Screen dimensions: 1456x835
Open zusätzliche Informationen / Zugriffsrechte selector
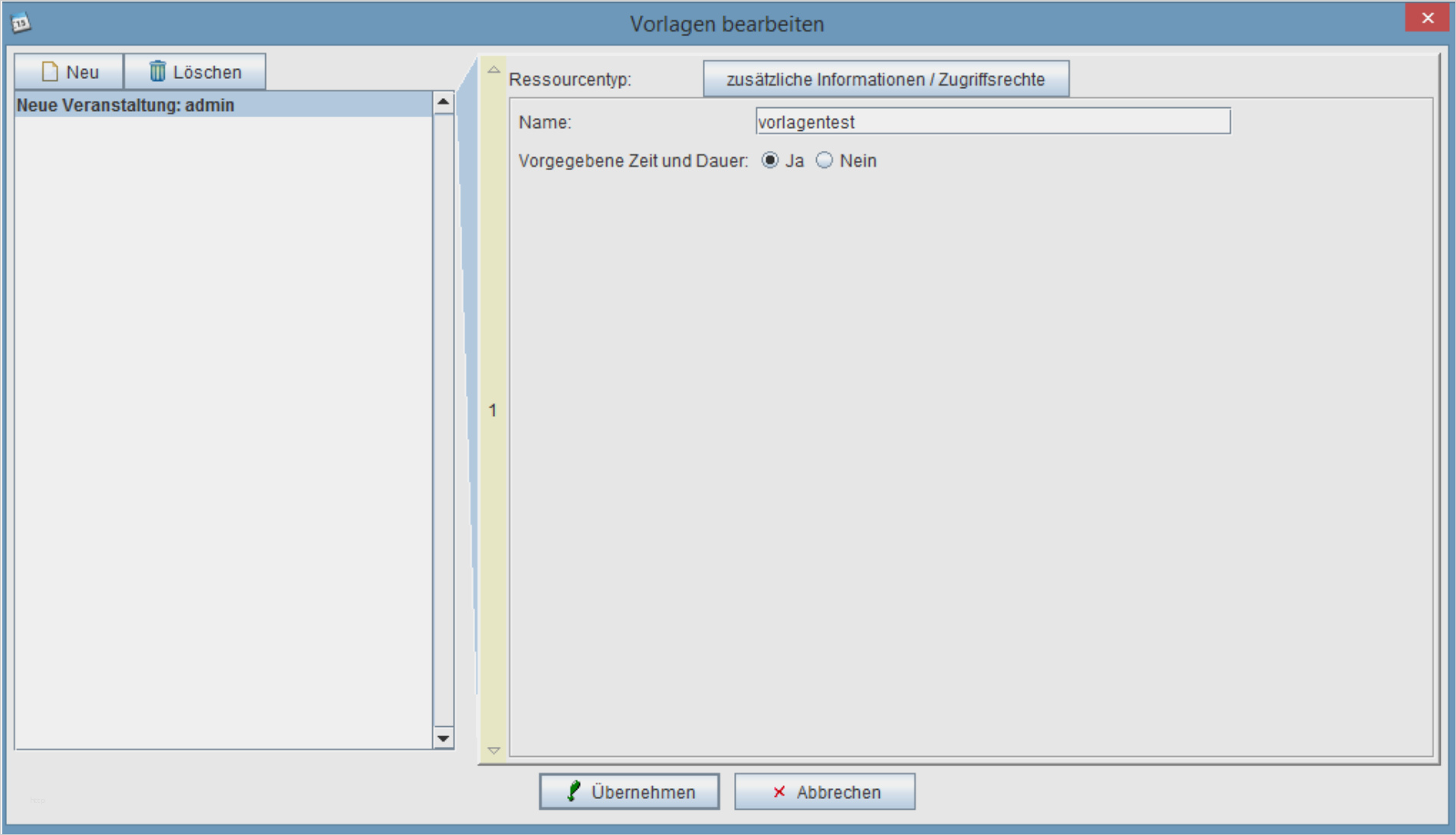pos(885,80)
